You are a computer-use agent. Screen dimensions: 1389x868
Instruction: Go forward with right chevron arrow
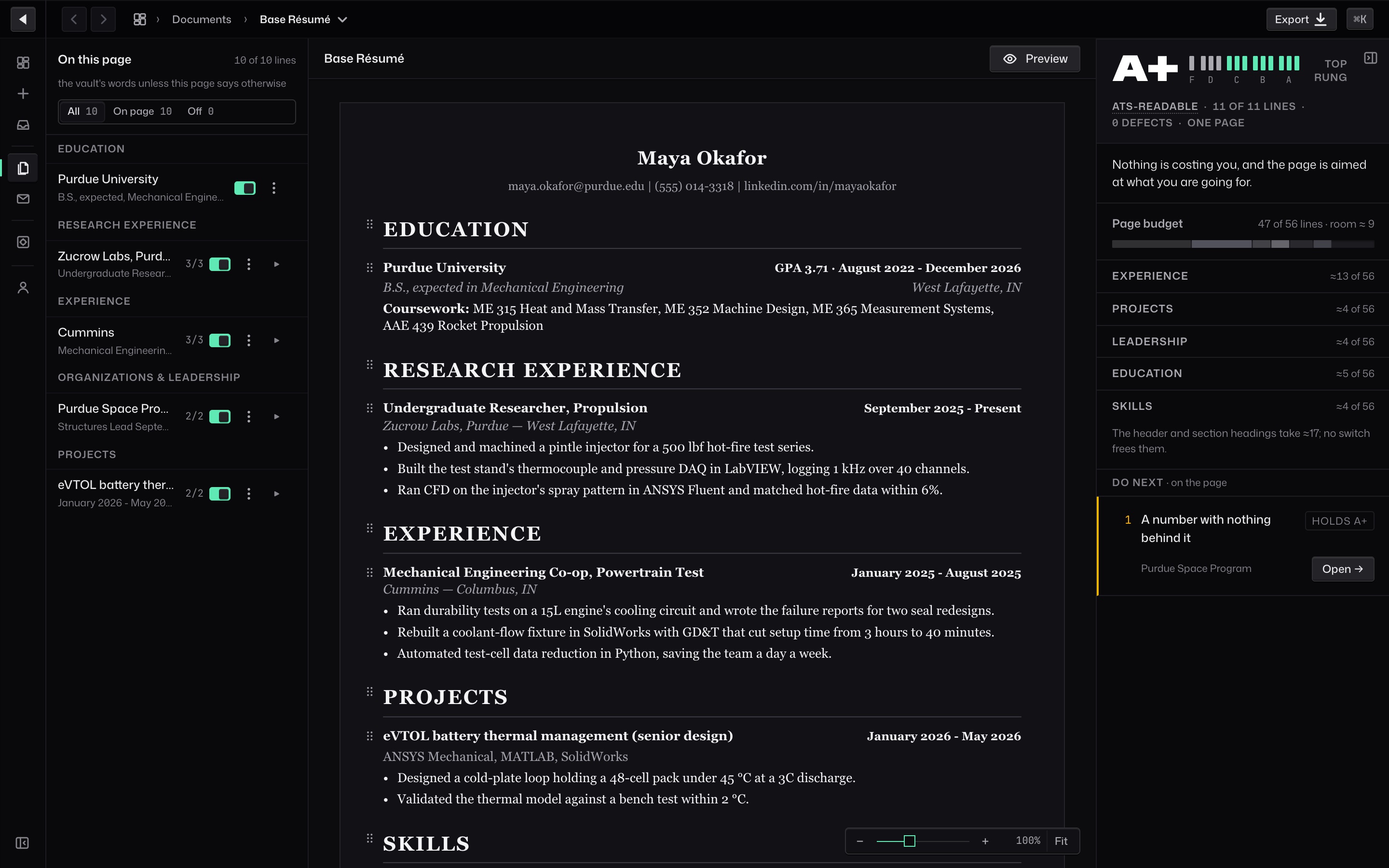103,19
